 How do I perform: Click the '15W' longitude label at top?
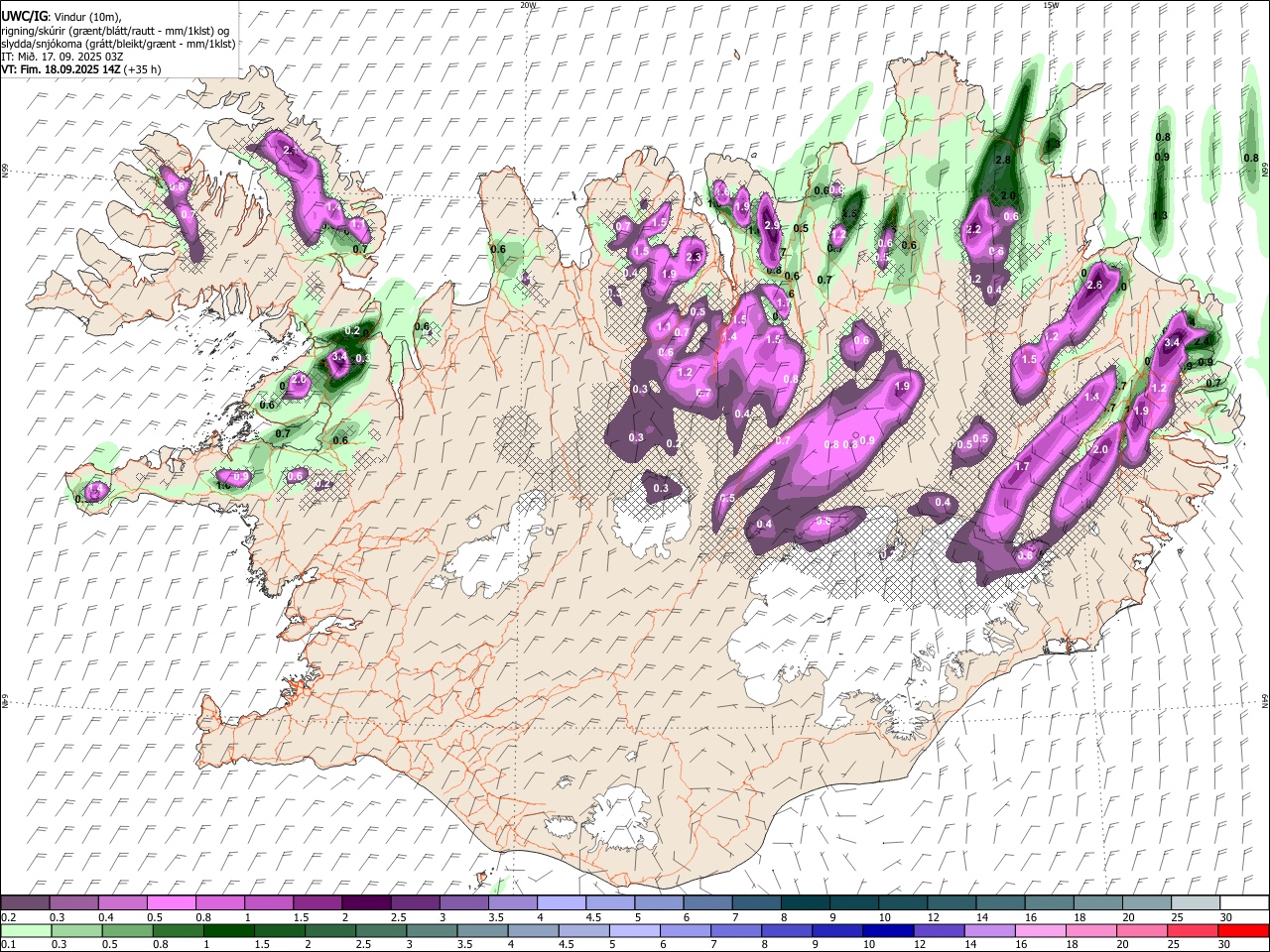tap(1051, 5)
